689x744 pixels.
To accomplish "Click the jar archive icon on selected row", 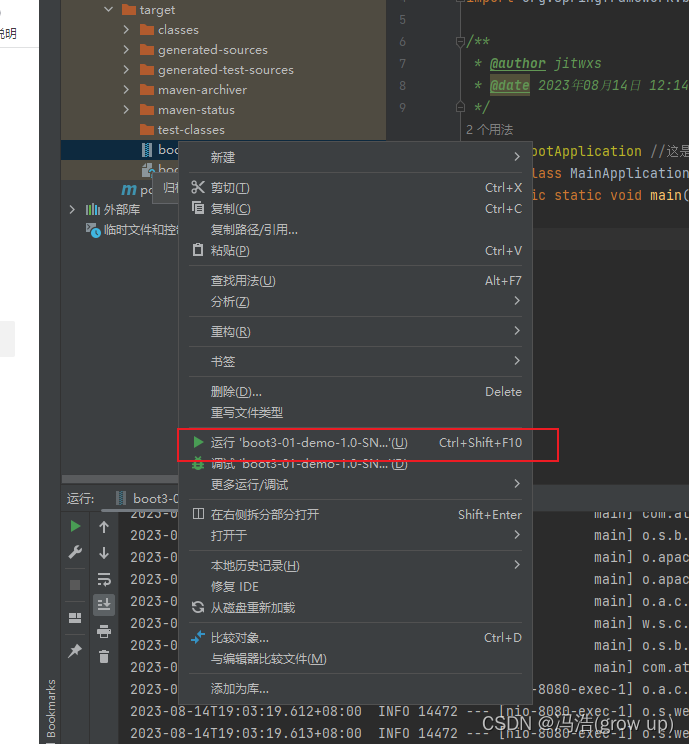I will coord(147,150).
